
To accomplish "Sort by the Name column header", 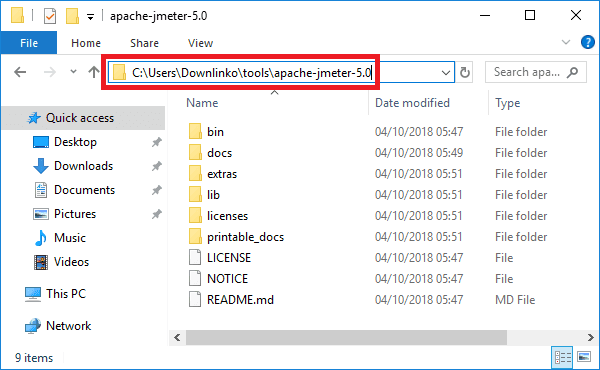I will [202, 103].
